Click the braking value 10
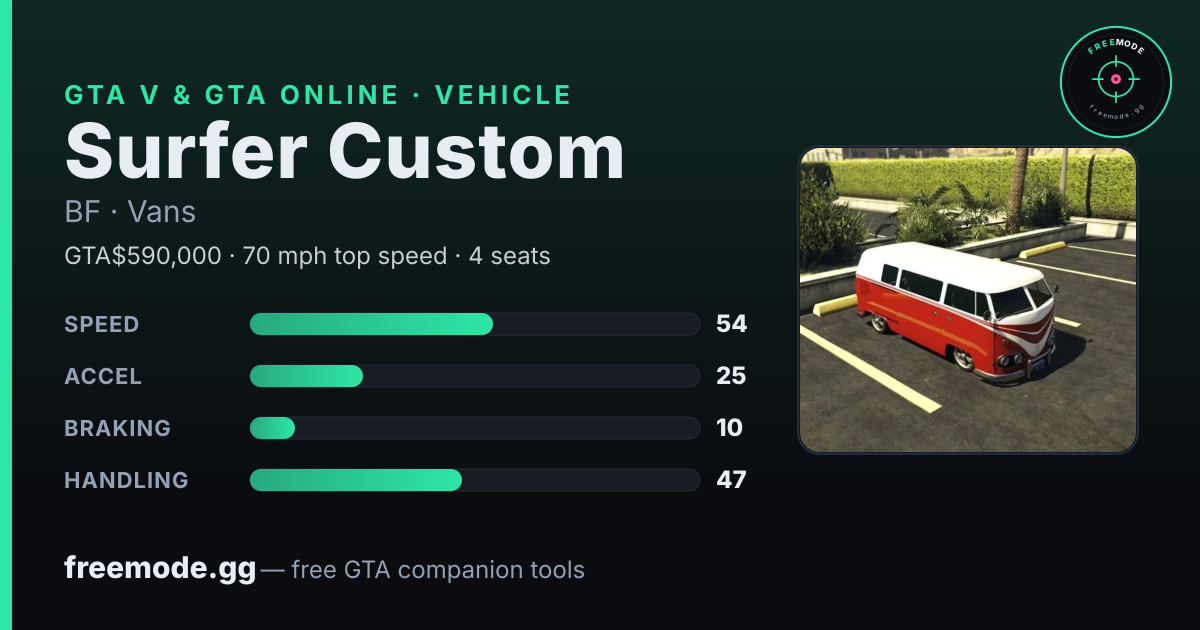The height and width of the screenshot is (630, 1200). coord(730,428)
